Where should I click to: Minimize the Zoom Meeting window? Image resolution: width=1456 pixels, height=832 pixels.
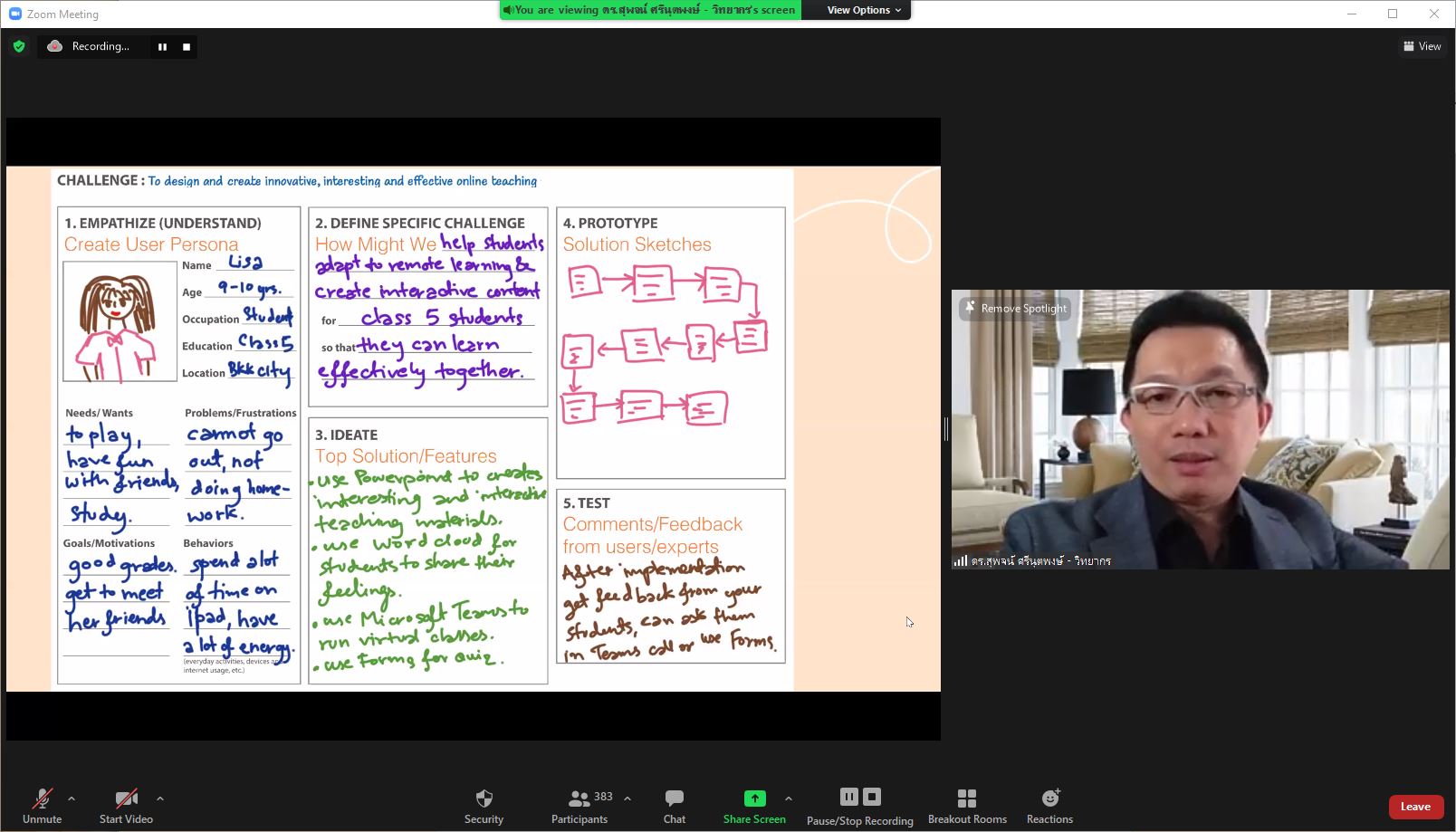click(1352, 14)
